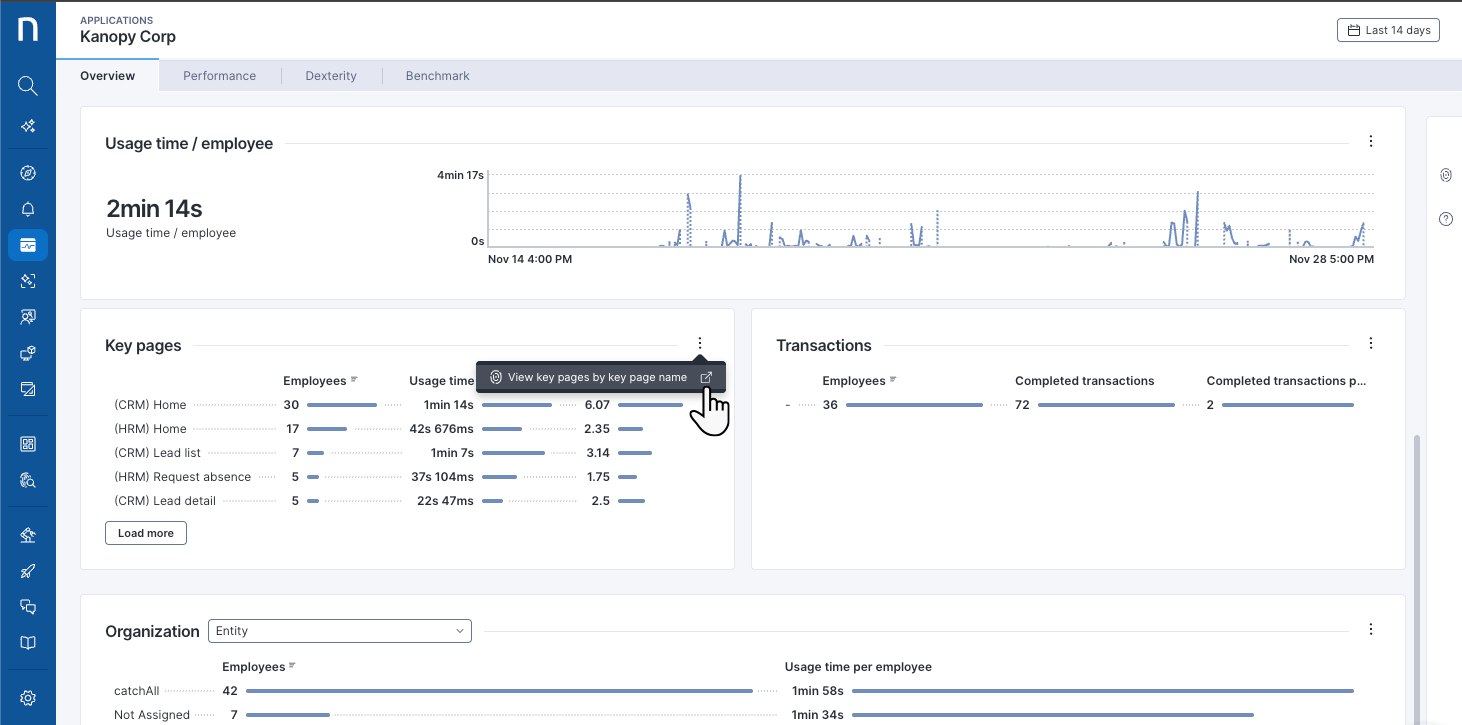The image size is (1462, 725).
Task: Click the rocket icon in sidebar
Action: [x=28, y=571]
